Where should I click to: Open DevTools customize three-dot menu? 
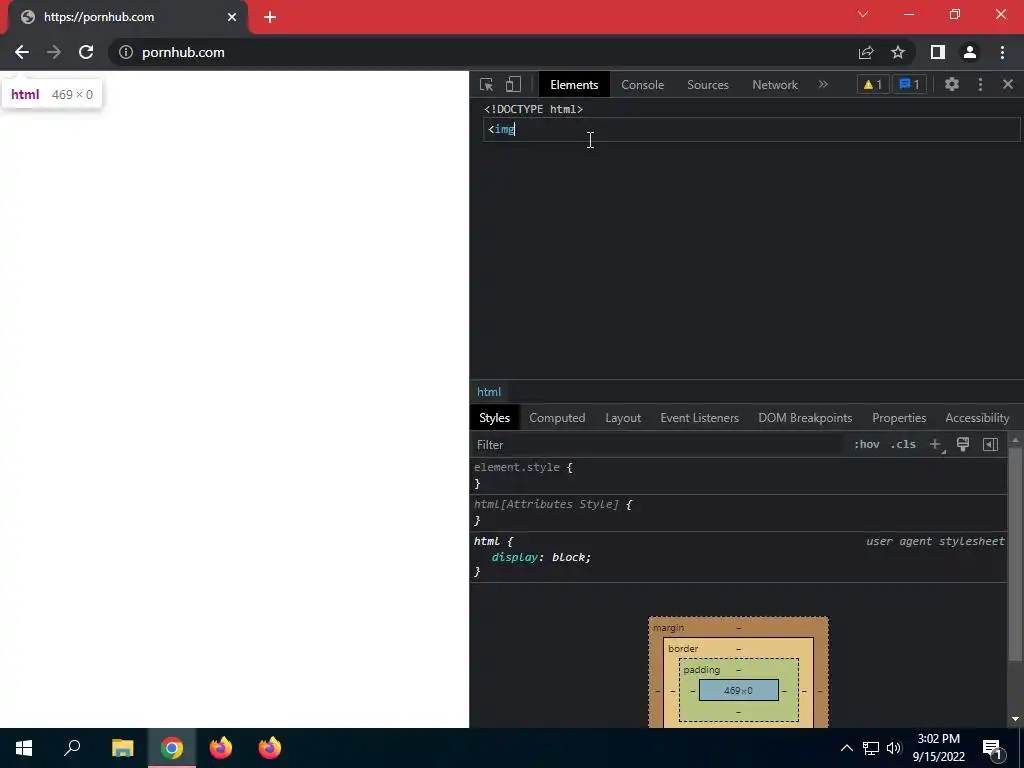980,84
